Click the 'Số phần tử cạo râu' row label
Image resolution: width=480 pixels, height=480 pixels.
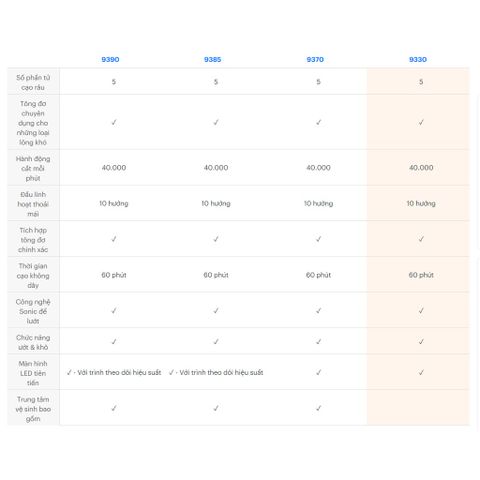click(x=33, y=82)
